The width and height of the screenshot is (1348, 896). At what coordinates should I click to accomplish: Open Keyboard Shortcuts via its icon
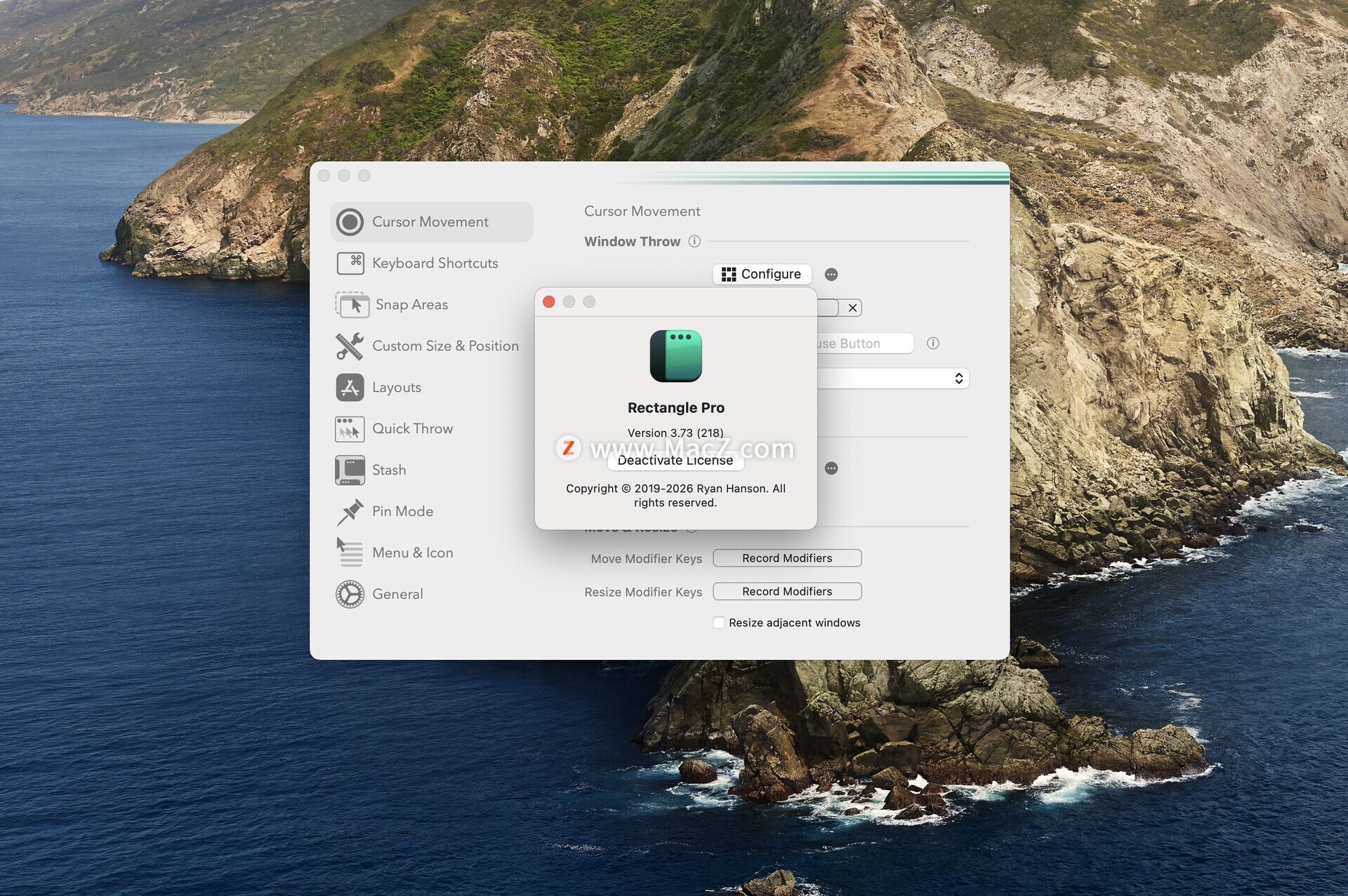click(350, 263)
